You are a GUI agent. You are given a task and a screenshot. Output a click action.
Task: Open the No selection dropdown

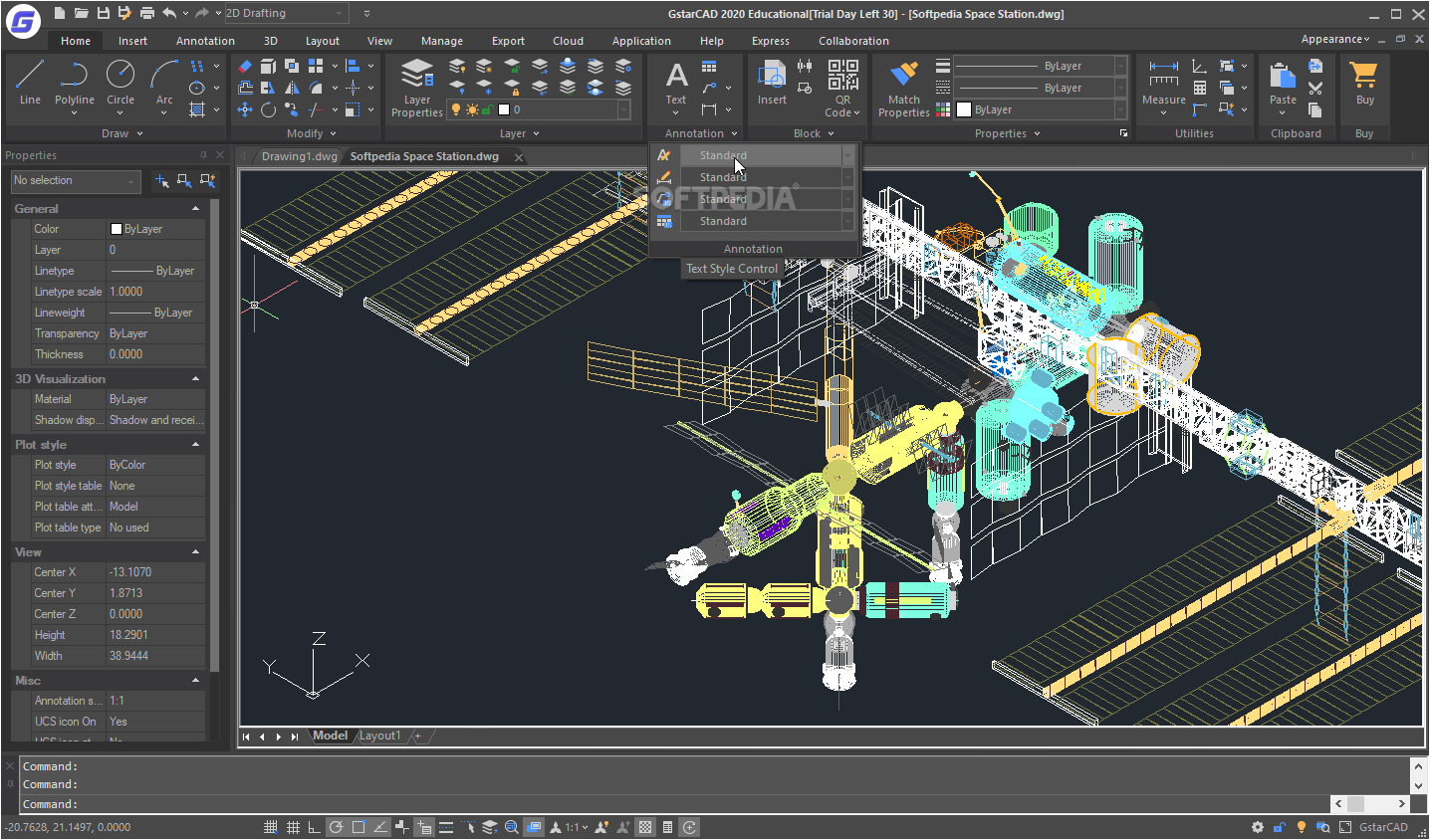coord(75,181)
